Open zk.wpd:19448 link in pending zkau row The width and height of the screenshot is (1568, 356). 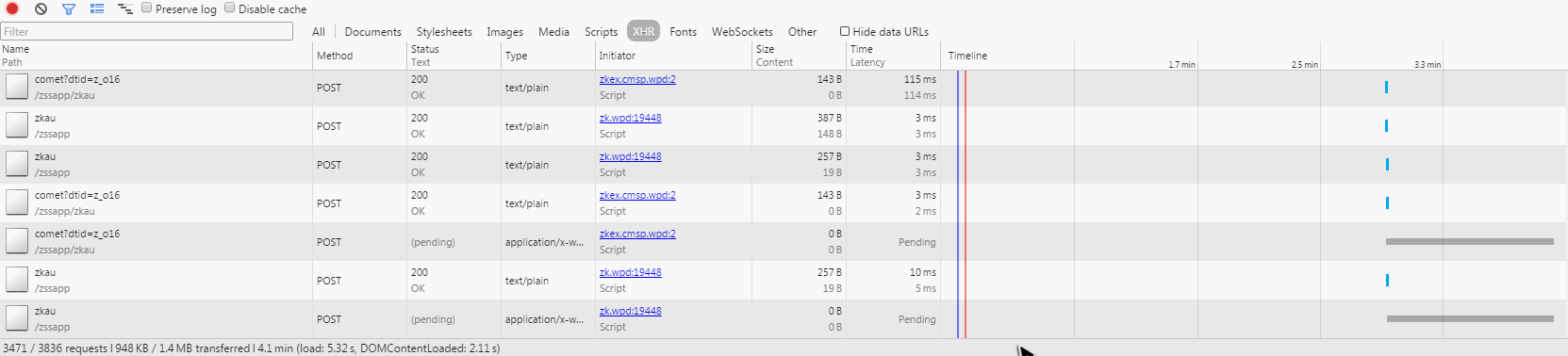coord(631,311)
